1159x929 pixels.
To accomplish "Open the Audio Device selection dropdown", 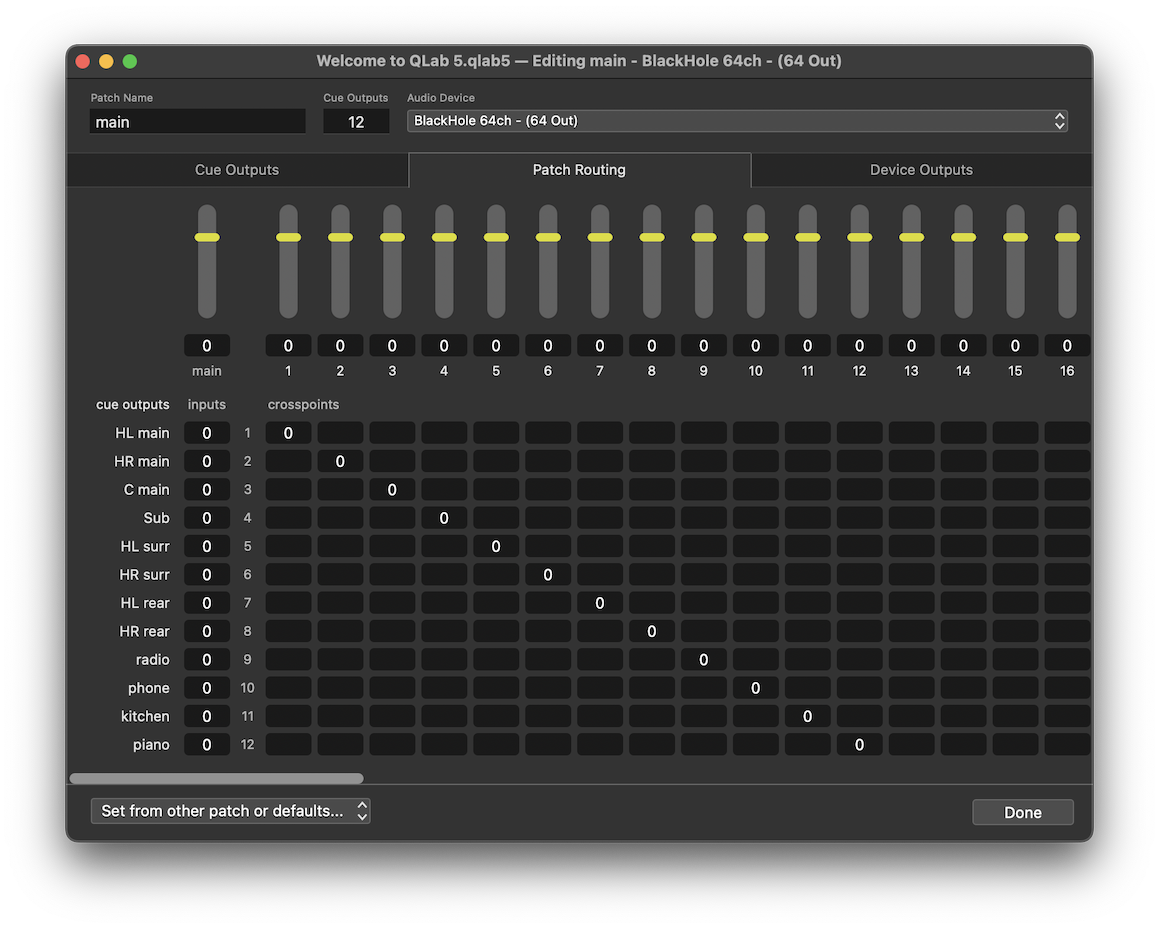I will 737,120.
